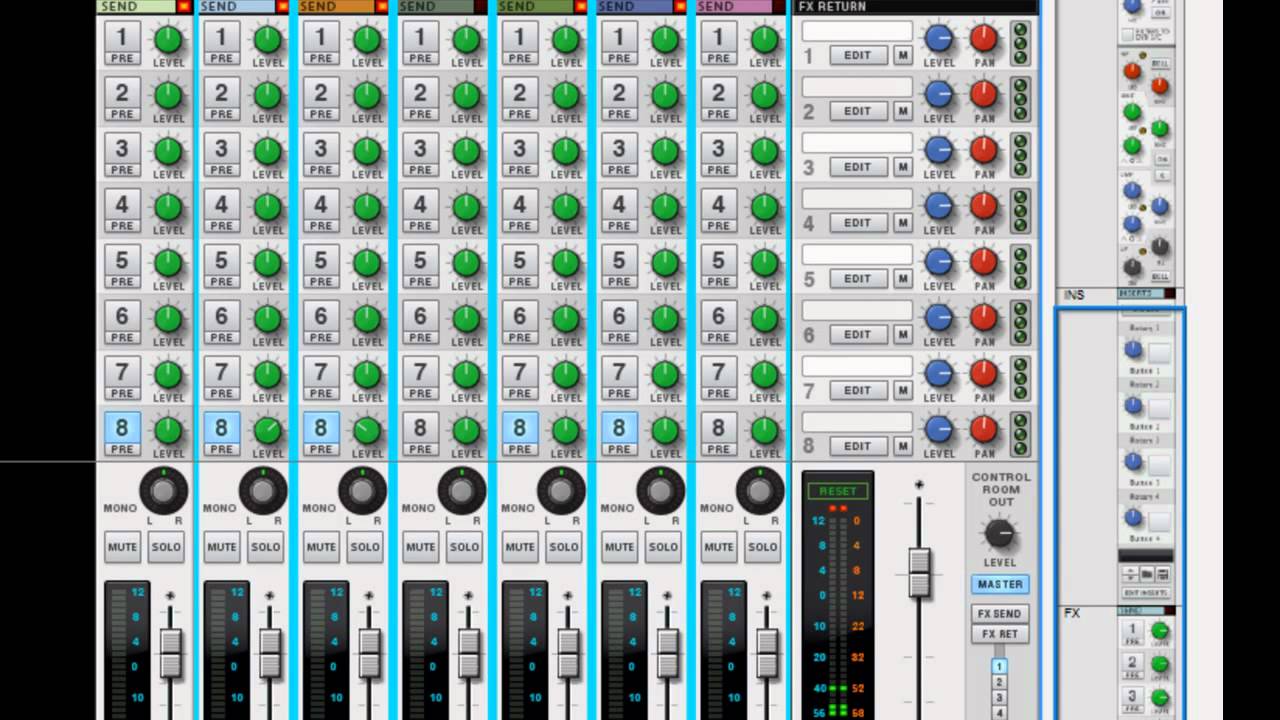This screenshot has height=720, width=1280.
Task: Click send 2 LEVEL knob on fifth channel
Action: click(x=566, y=95)
